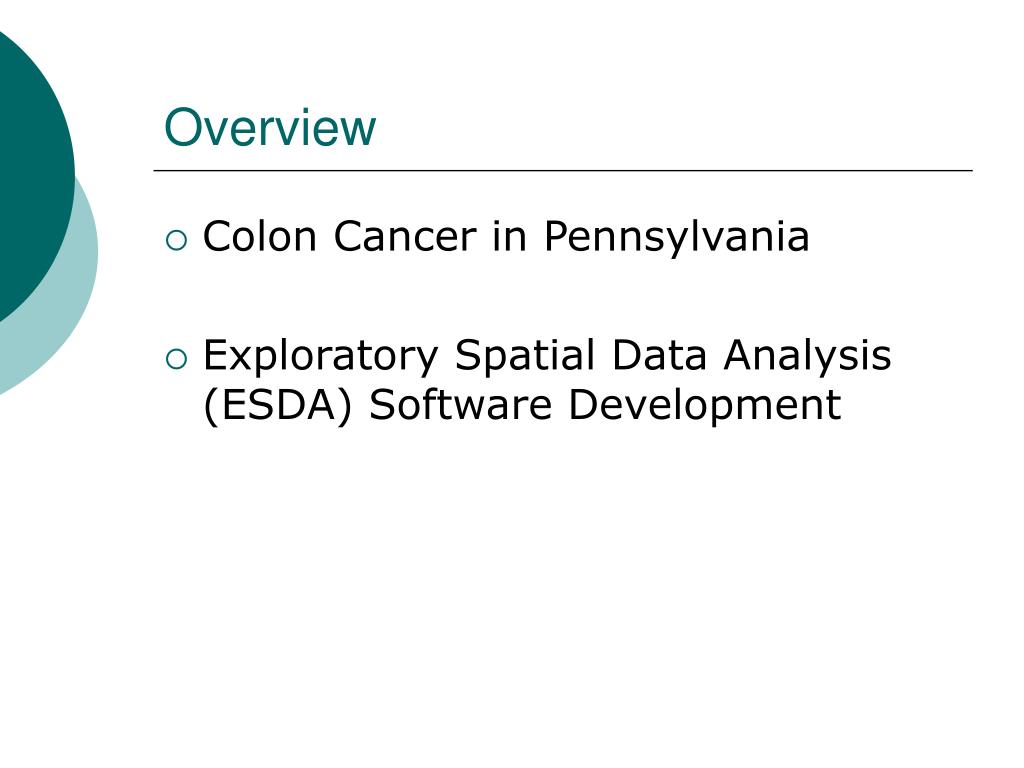
Task: Select the bullet circle before Exploratory
Action: (x=176, y=359)
